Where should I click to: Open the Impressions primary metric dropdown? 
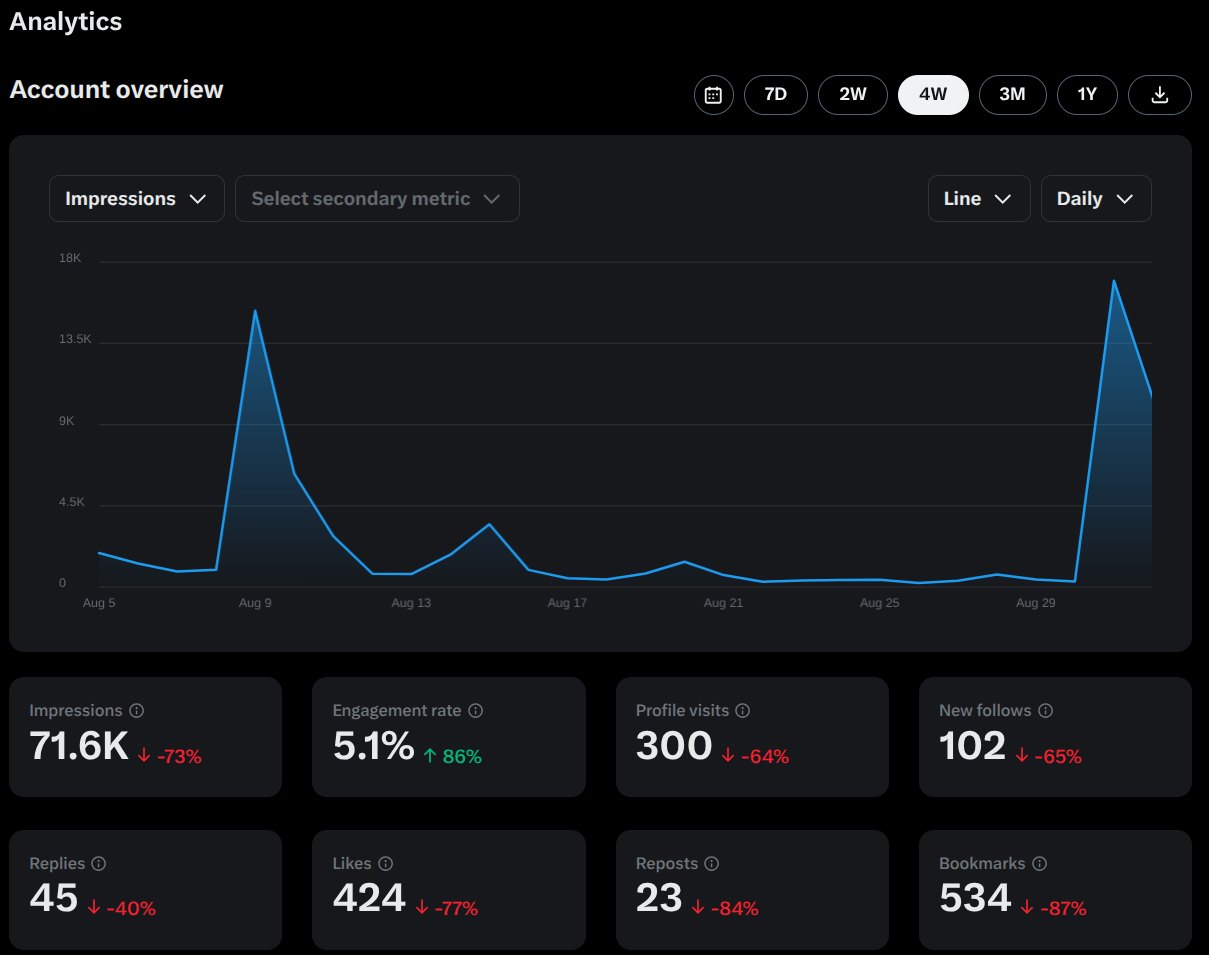[137, 199]
